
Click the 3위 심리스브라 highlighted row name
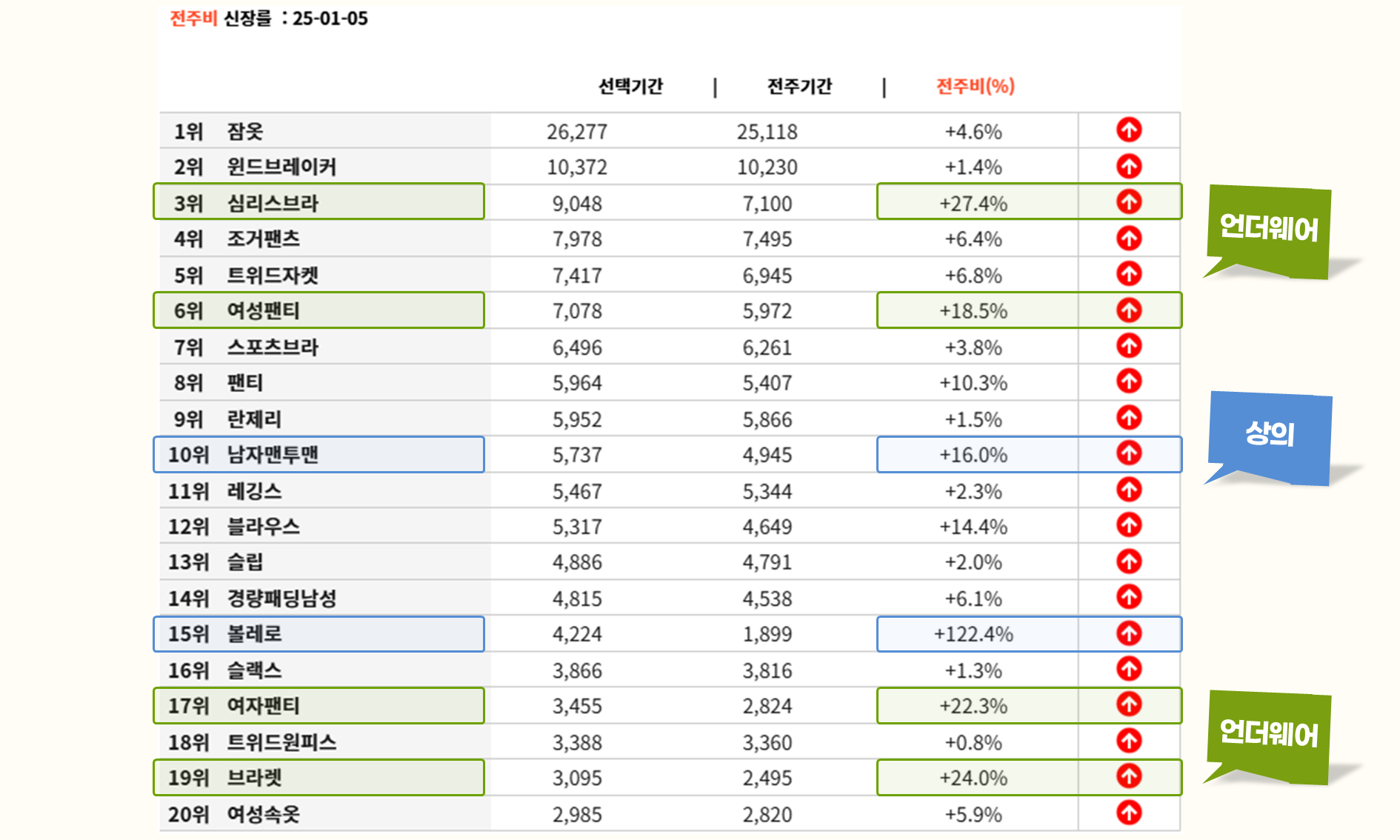(x=272, y=203)
